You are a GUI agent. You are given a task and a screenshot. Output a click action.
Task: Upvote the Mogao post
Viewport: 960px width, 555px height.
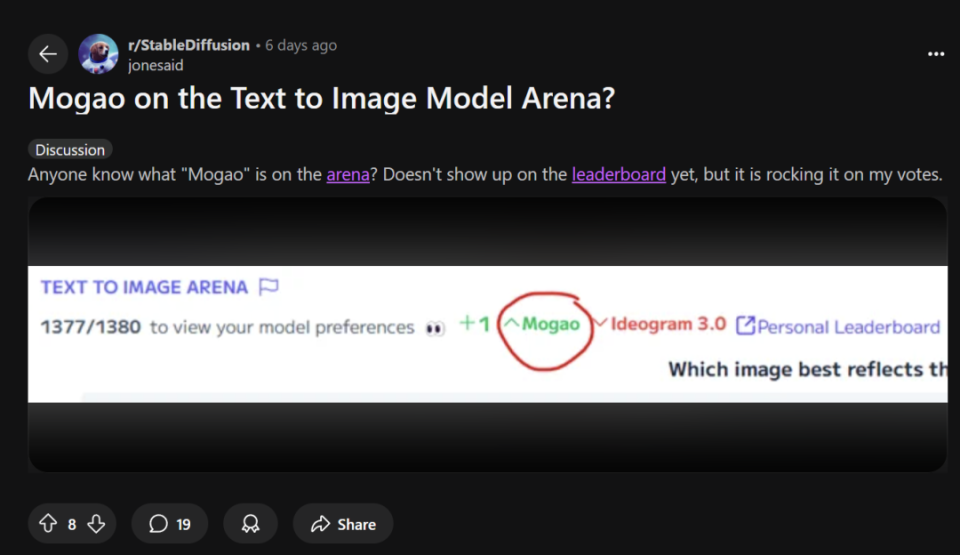[48, 524]
